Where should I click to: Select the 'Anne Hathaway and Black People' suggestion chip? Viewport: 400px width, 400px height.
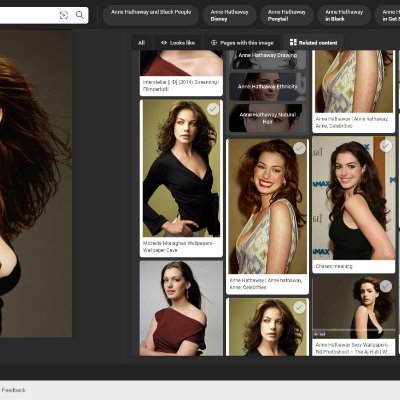[151, 15]
